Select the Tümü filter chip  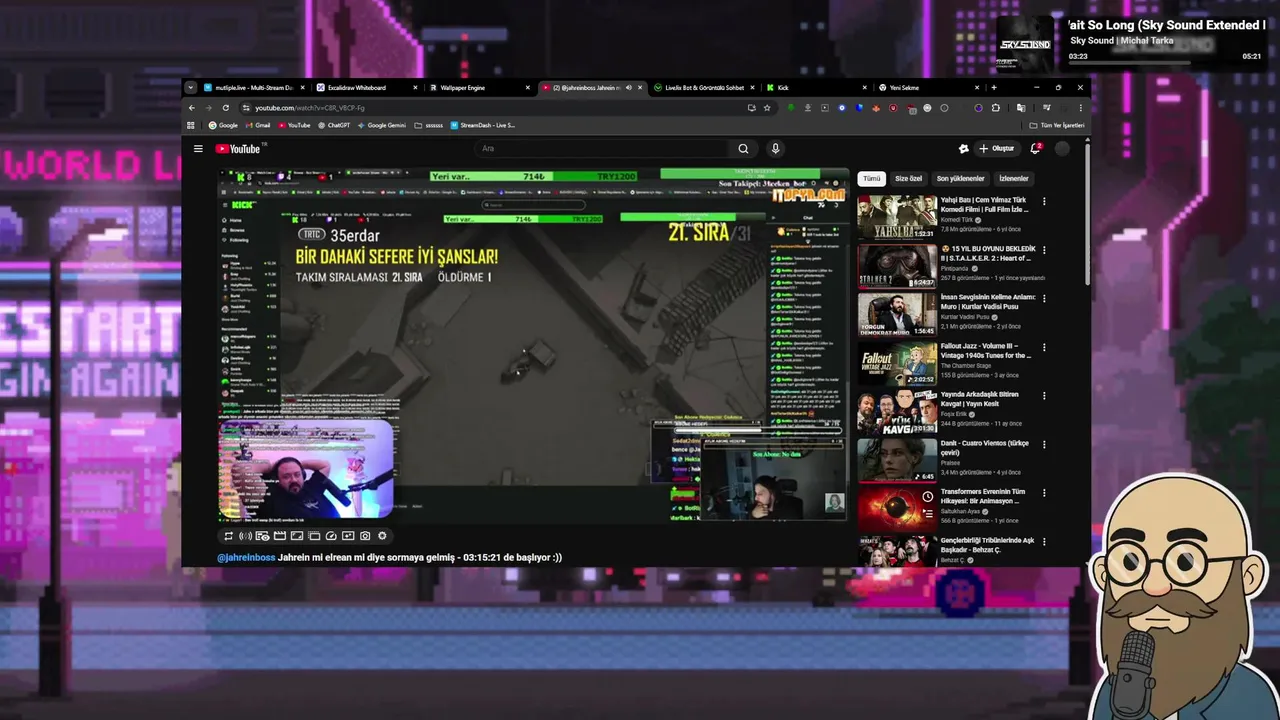[872, 179]
